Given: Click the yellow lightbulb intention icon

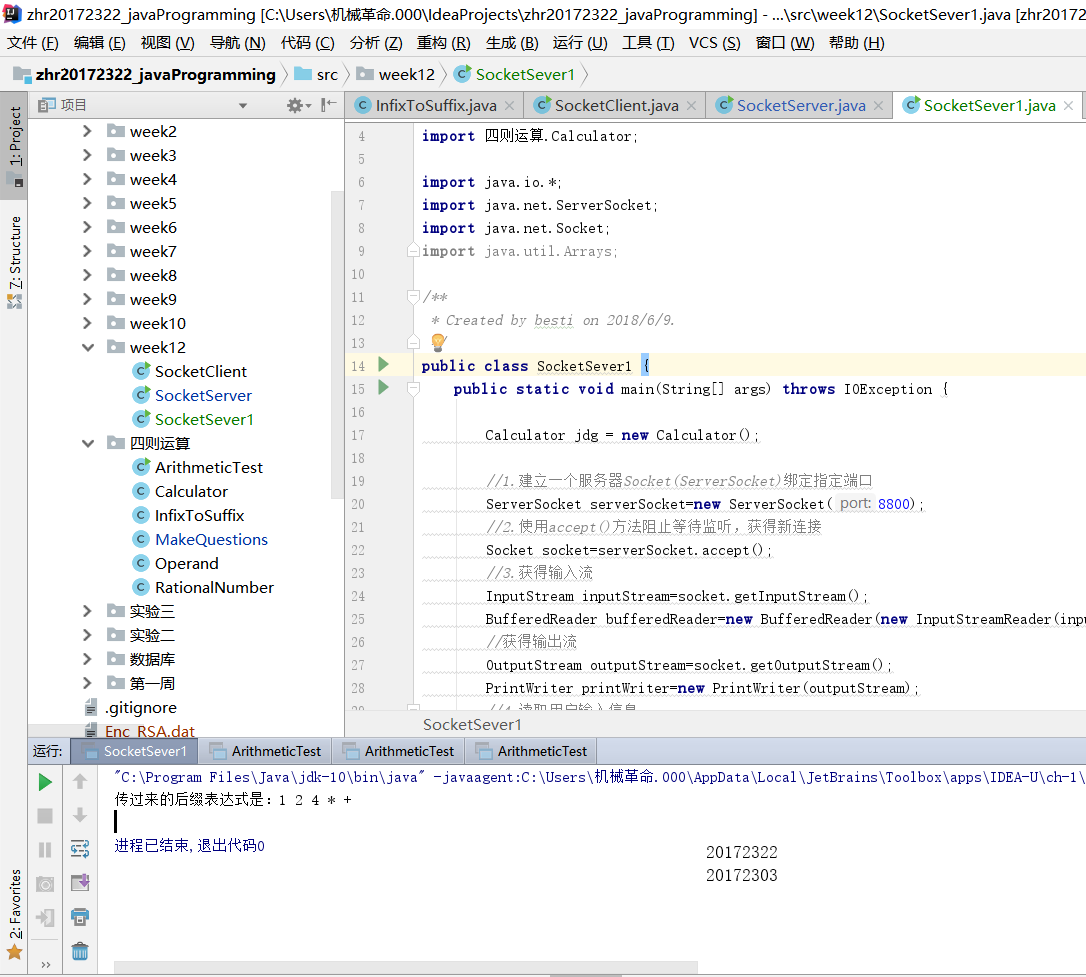Looking at the screenshot, I should coord(438,341).
